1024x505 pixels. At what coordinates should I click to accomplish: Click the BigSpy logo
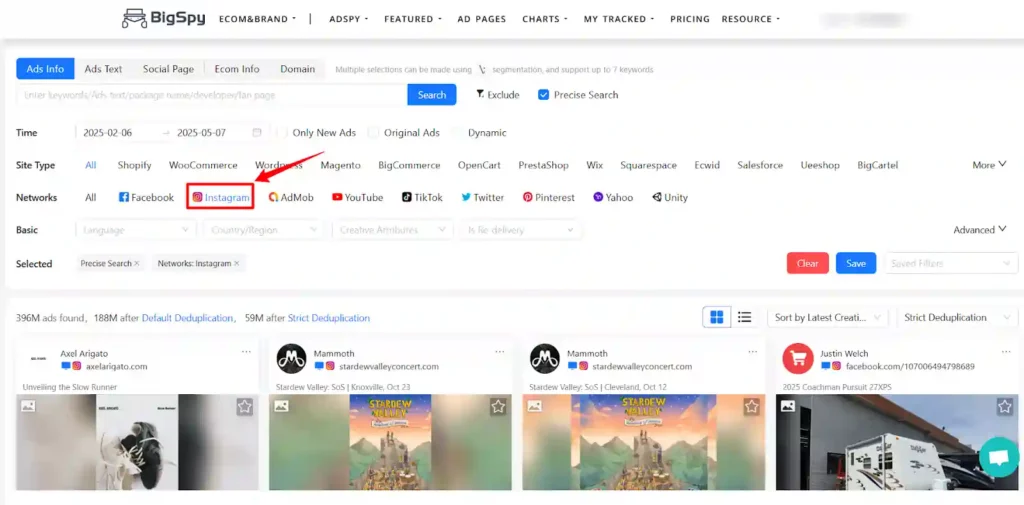[x=164, y=18]
